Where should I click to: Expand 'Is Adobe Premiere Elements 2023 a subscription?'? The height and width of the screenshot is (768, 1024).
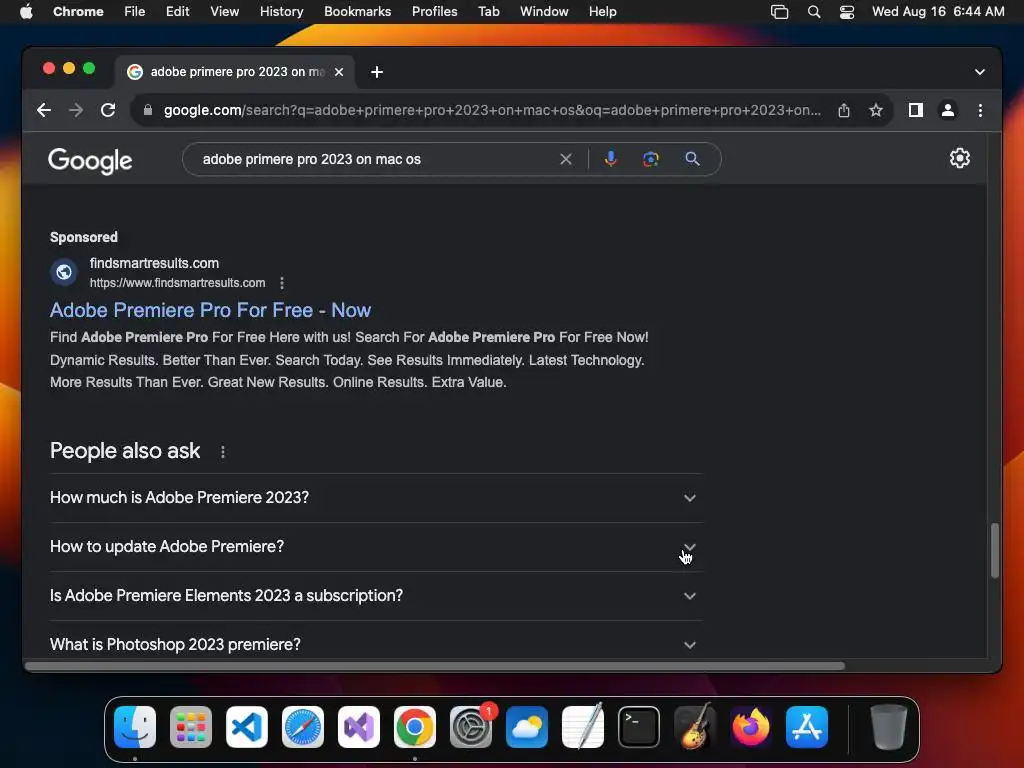(x=376, y=596)
